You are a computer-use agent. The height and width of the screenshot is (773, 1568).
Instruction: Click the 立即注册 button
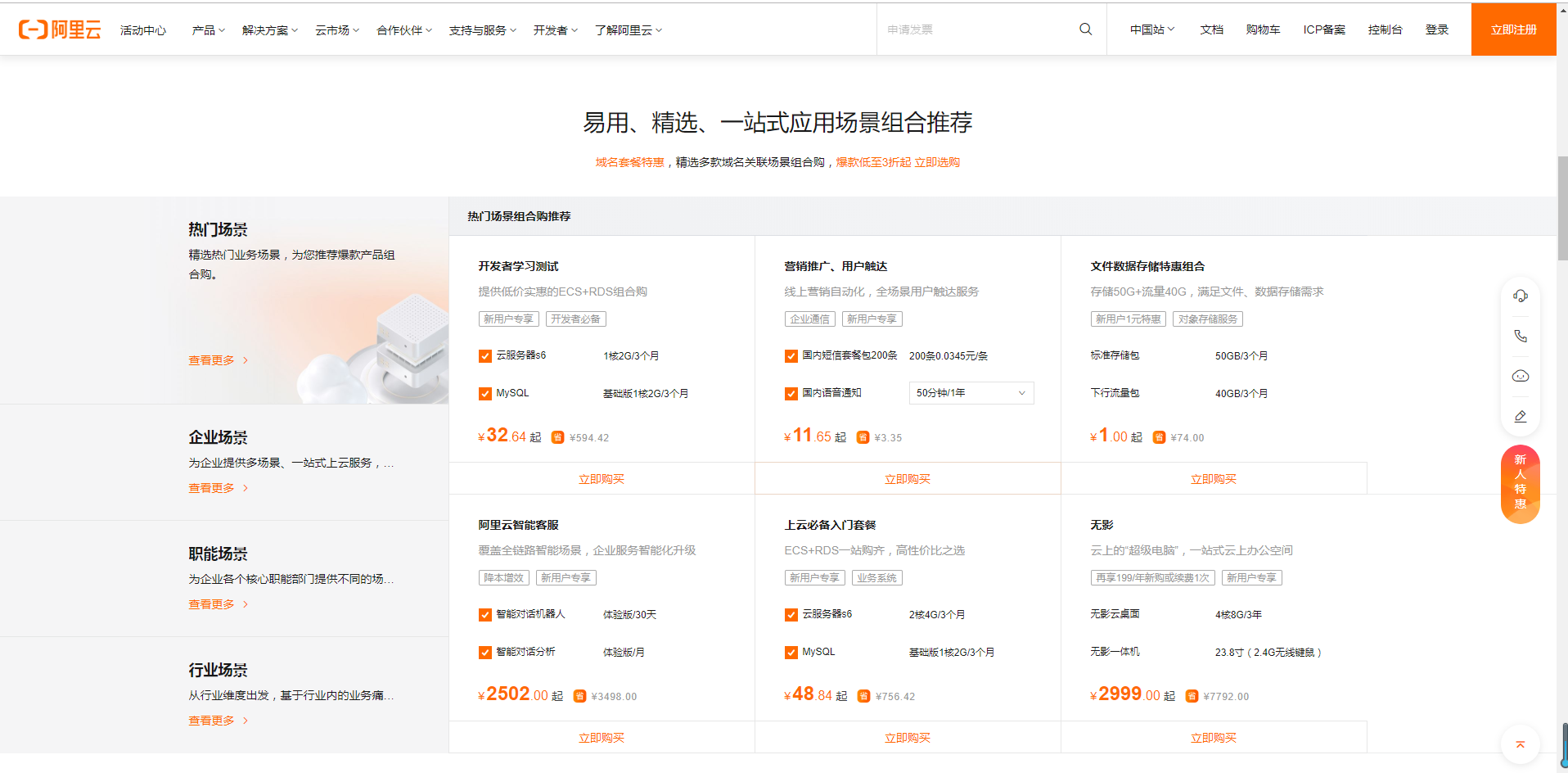(x=1514, y=29)
